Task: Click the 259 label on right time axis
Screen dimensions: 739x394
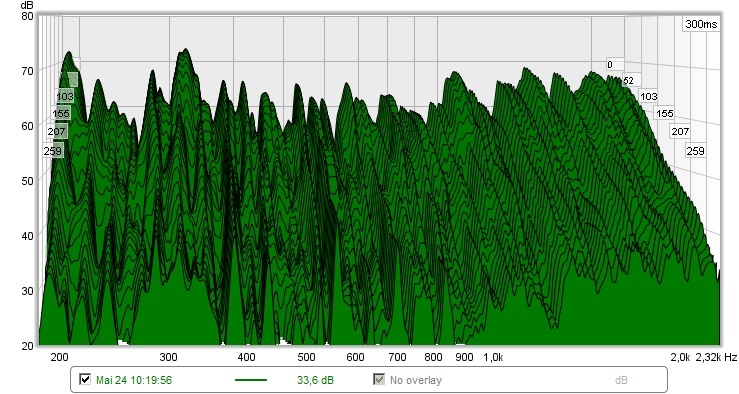Action: pos(696,151)
